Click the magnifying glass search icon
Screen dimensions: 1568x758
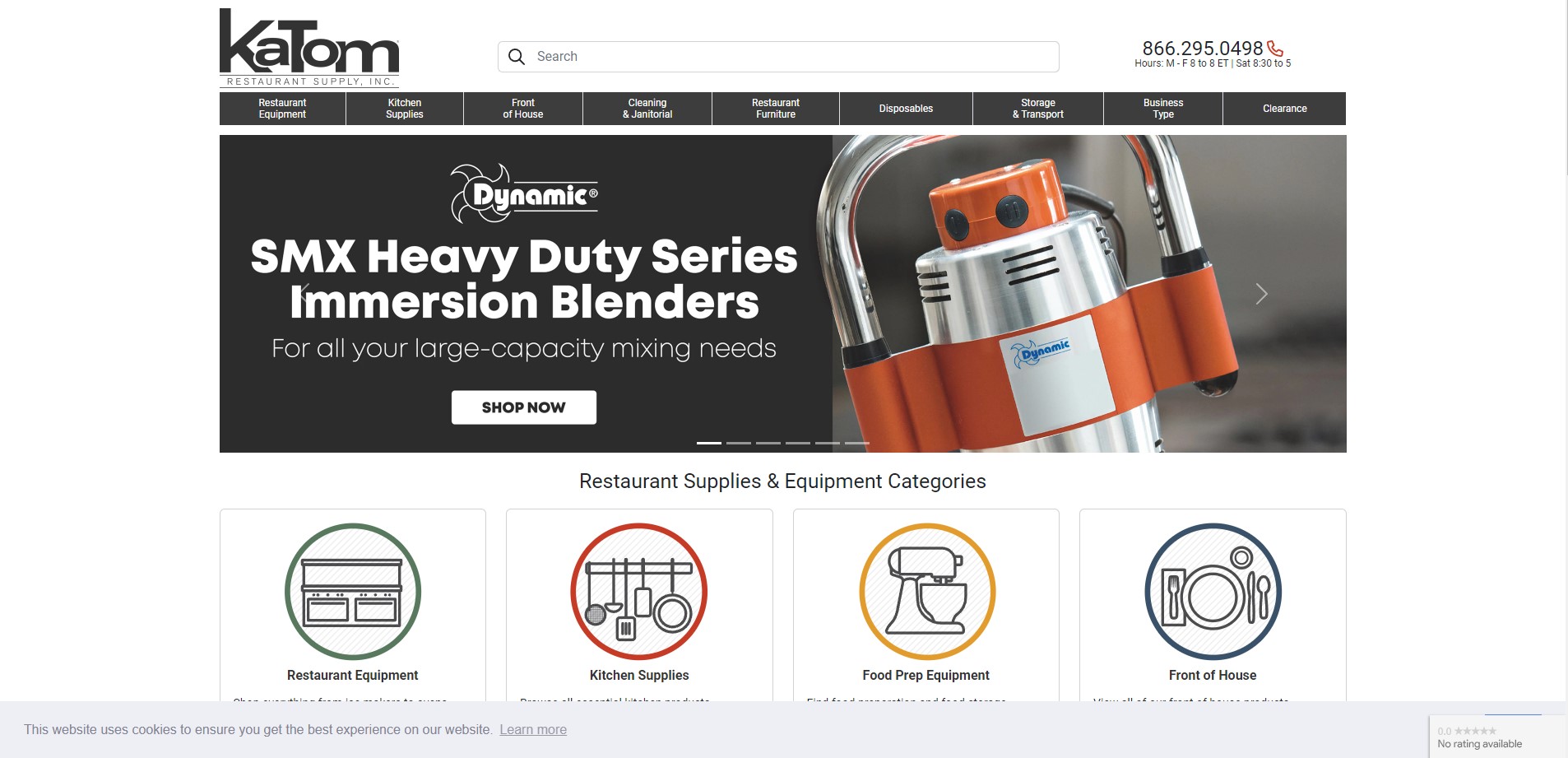pos(517,57)
